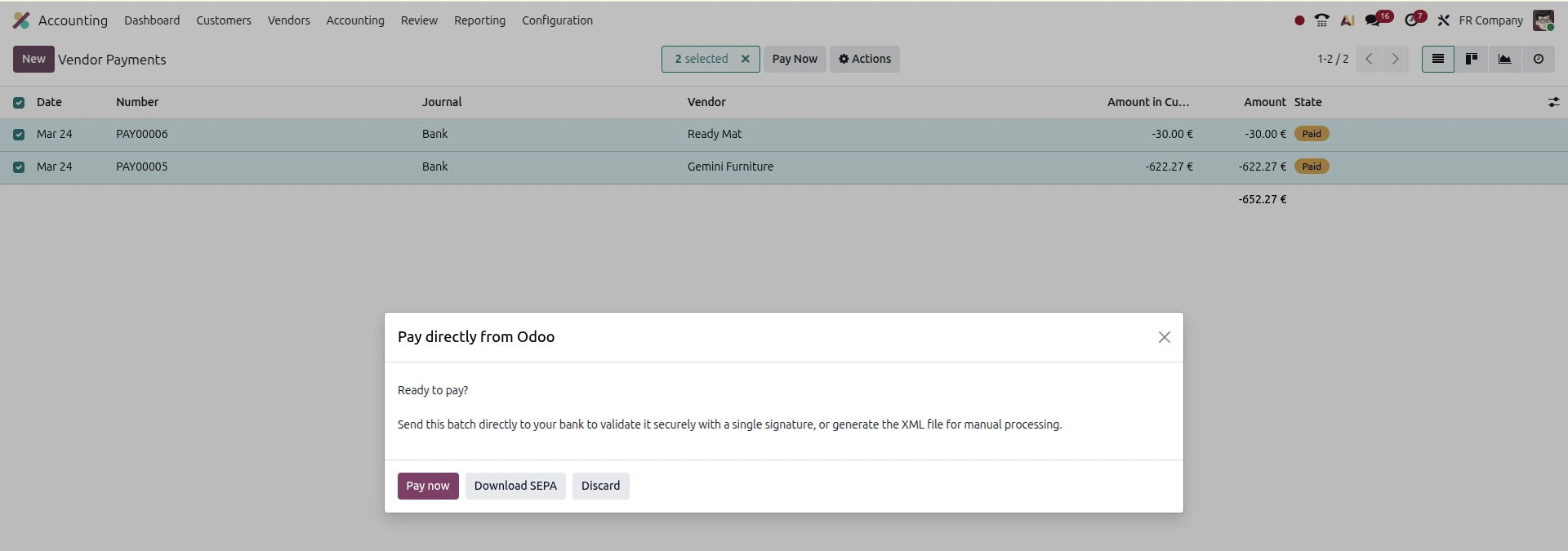Toggle the select-all header checkbox
Viewport: 1568px width, 551px height.
(x=19, y=103)
